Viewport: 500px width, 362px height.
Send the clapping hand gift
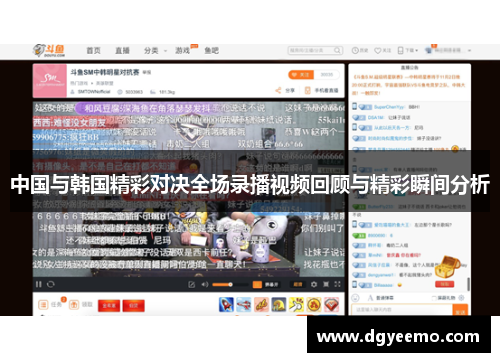pos(296,305)
